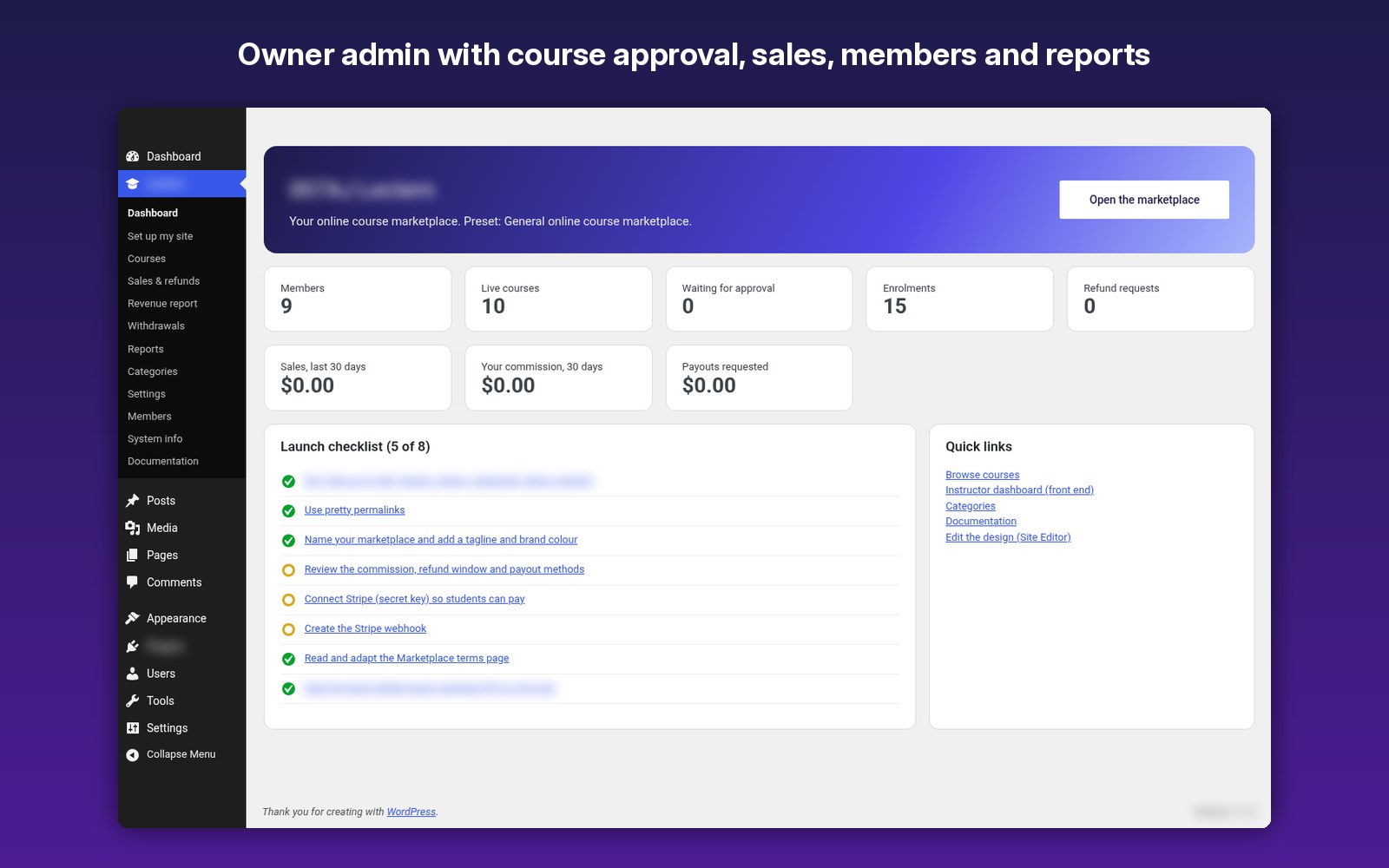1389x868 pixels.
Task: Click the Waiting for approval stat card
Action: [759, 299]
